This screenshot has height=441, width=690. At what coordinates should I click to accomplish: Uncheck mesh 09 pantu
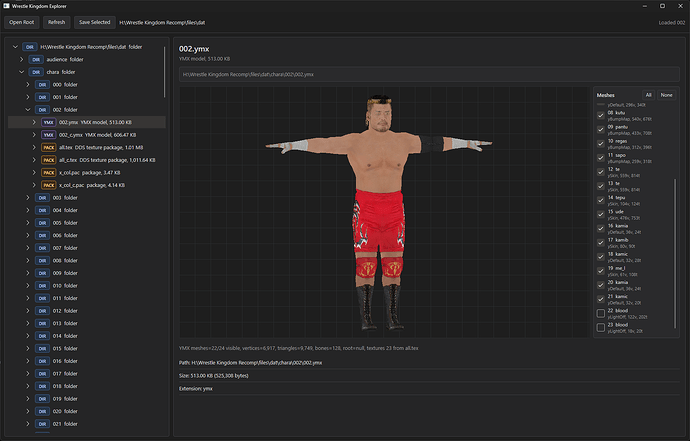coord(601,129)
